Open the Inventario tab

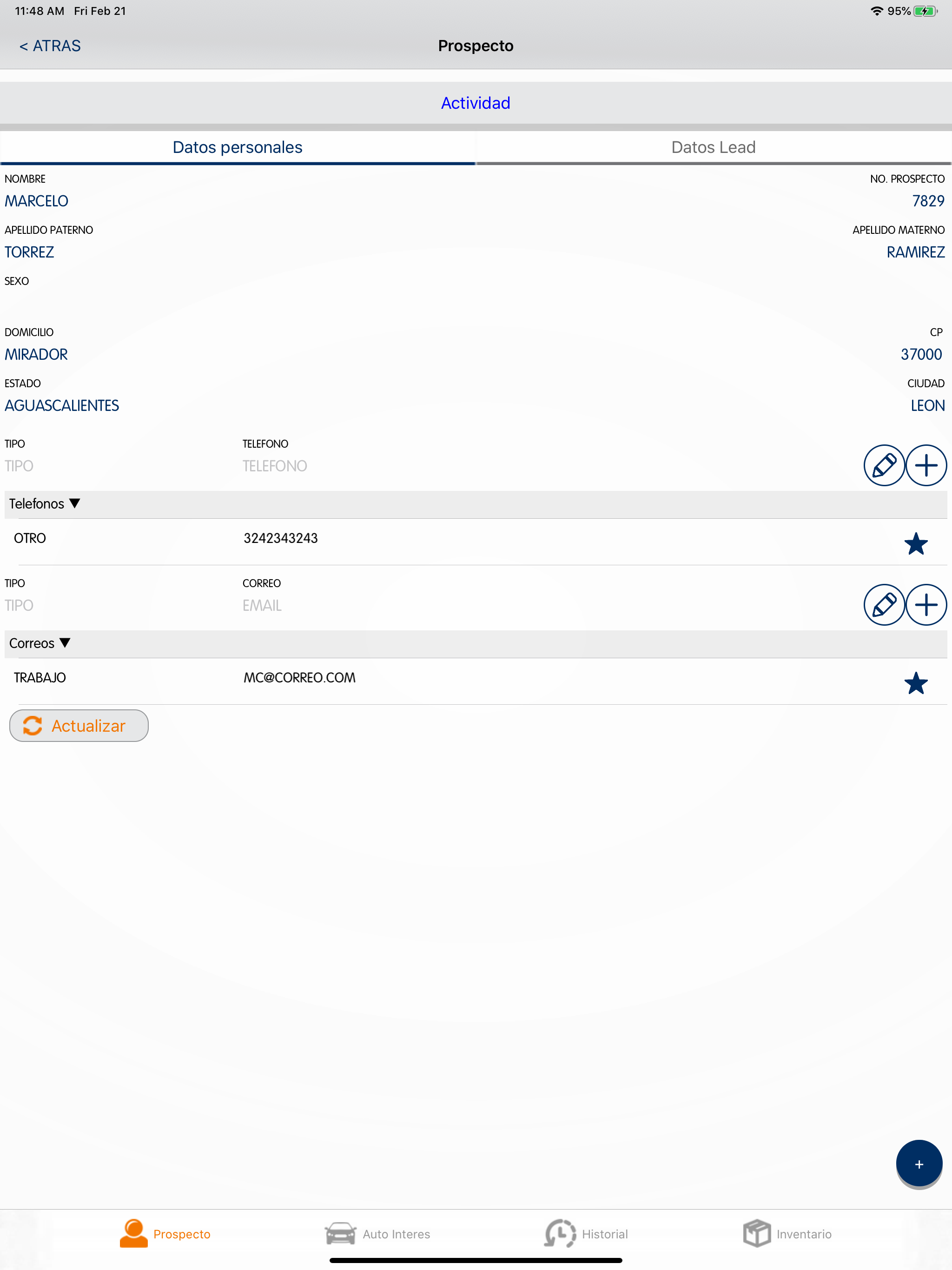coord(787,1234)
